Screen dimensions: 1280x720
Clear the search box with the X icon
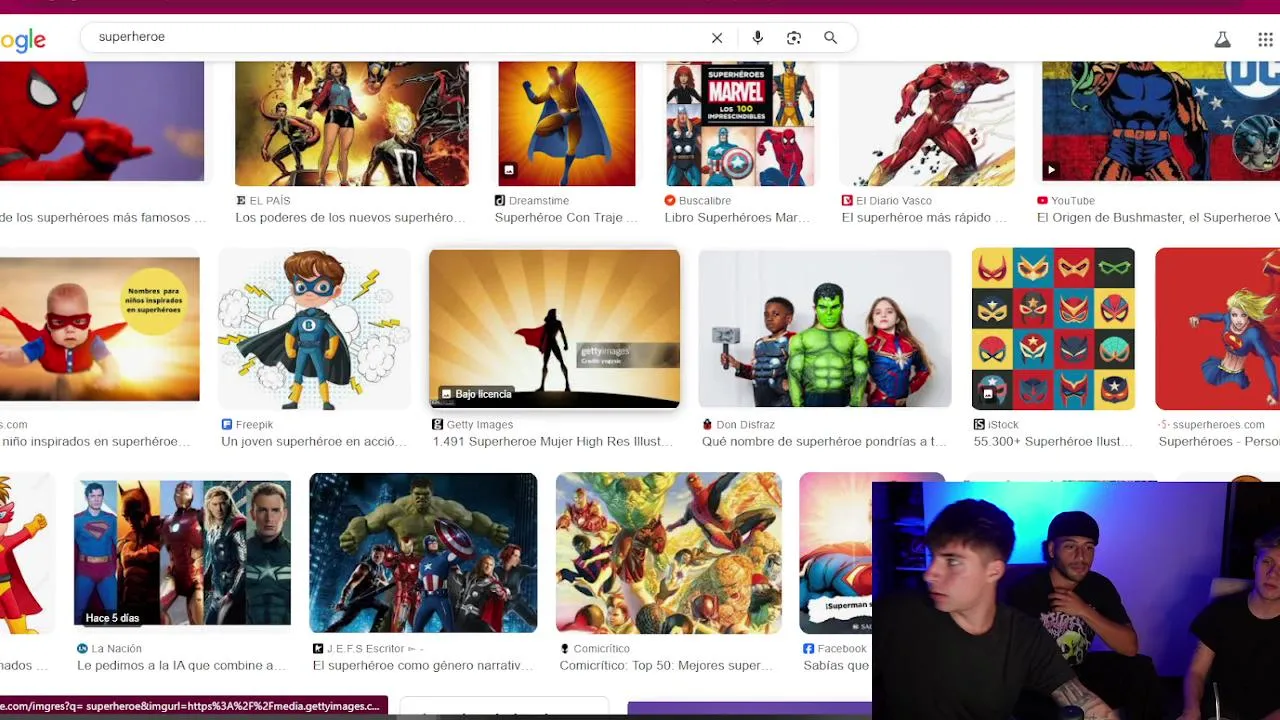[x=717, y=38]
